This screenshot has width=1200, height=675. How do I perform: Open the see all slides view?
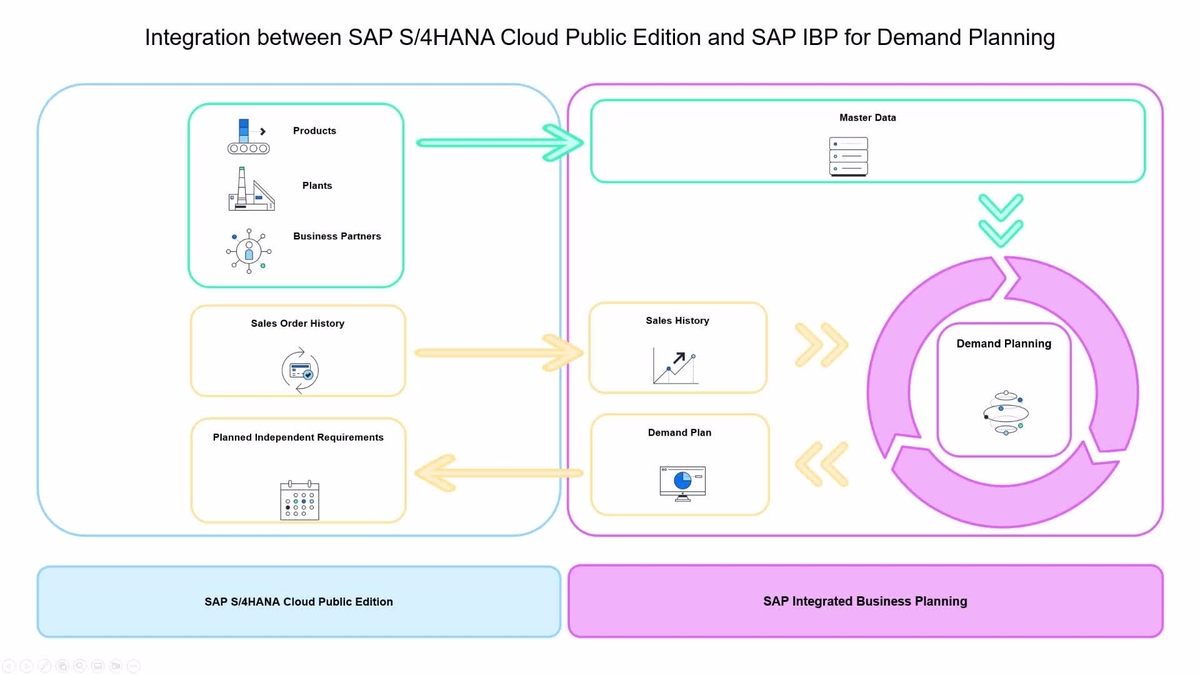click(62, 666)
